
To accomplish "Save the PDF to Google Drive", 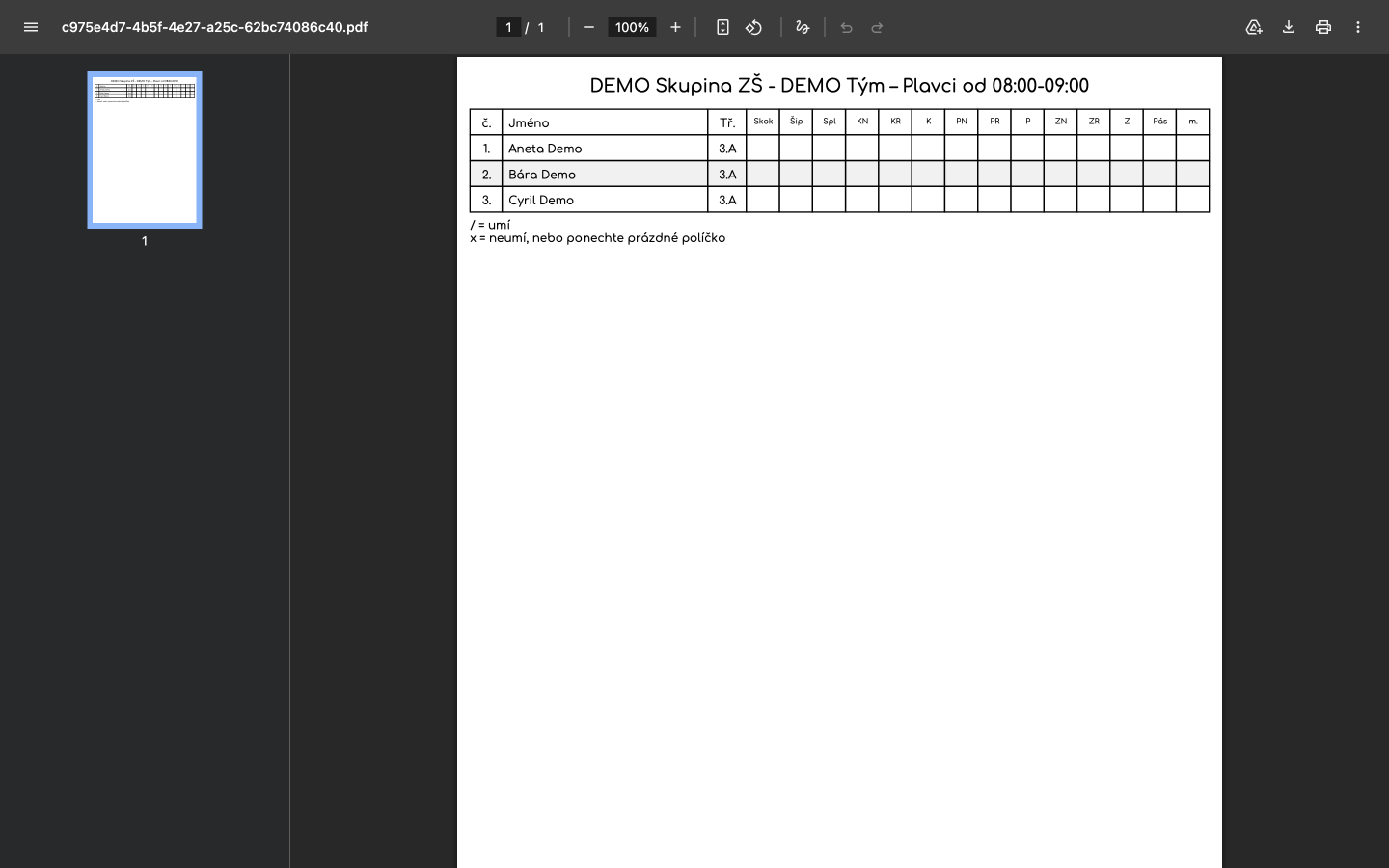I will pyautogui.click(x=1253, y=27).
